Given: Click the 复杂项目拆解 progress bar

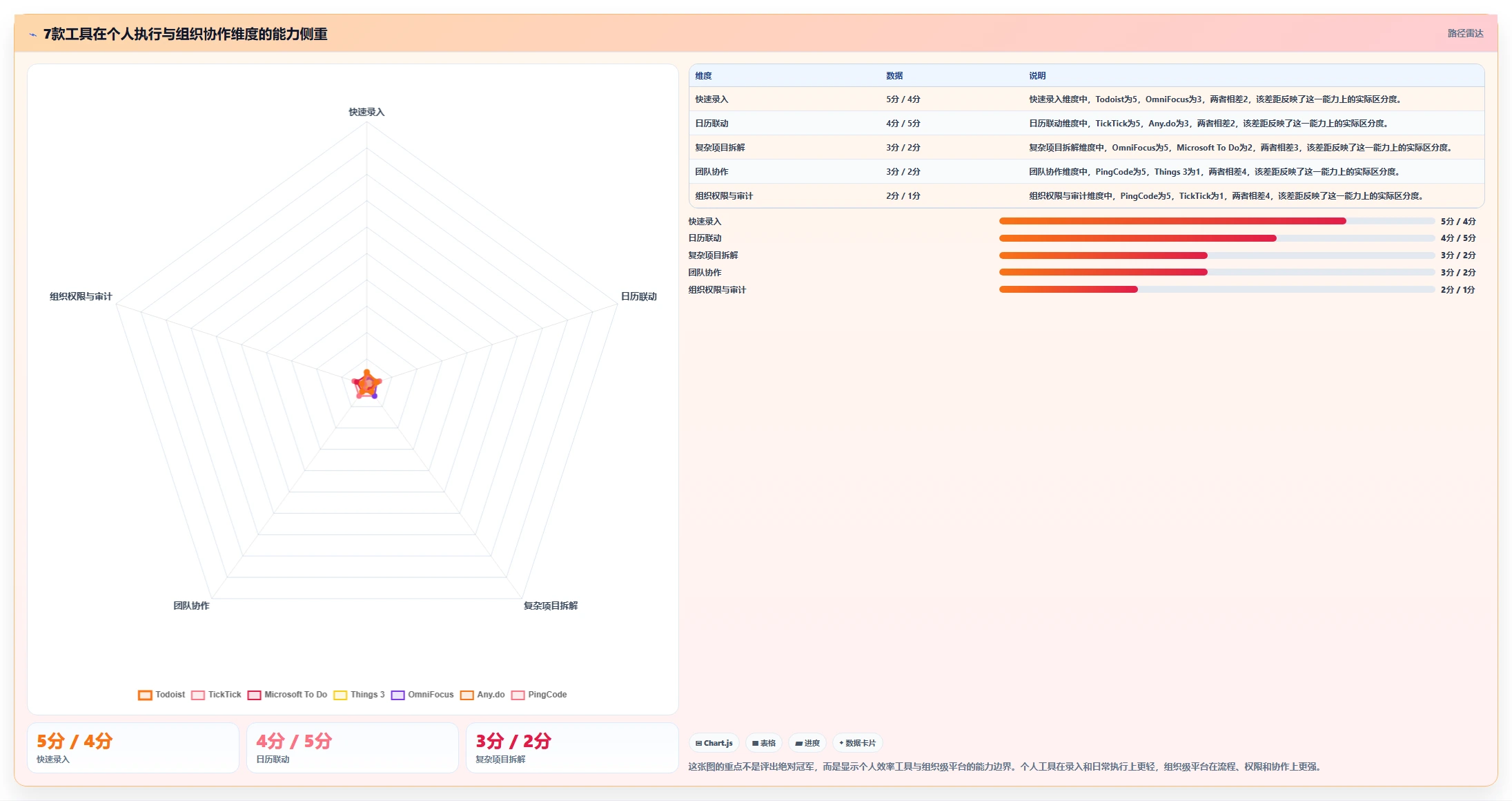Looking at the screenshot, I should point(1217,255).
